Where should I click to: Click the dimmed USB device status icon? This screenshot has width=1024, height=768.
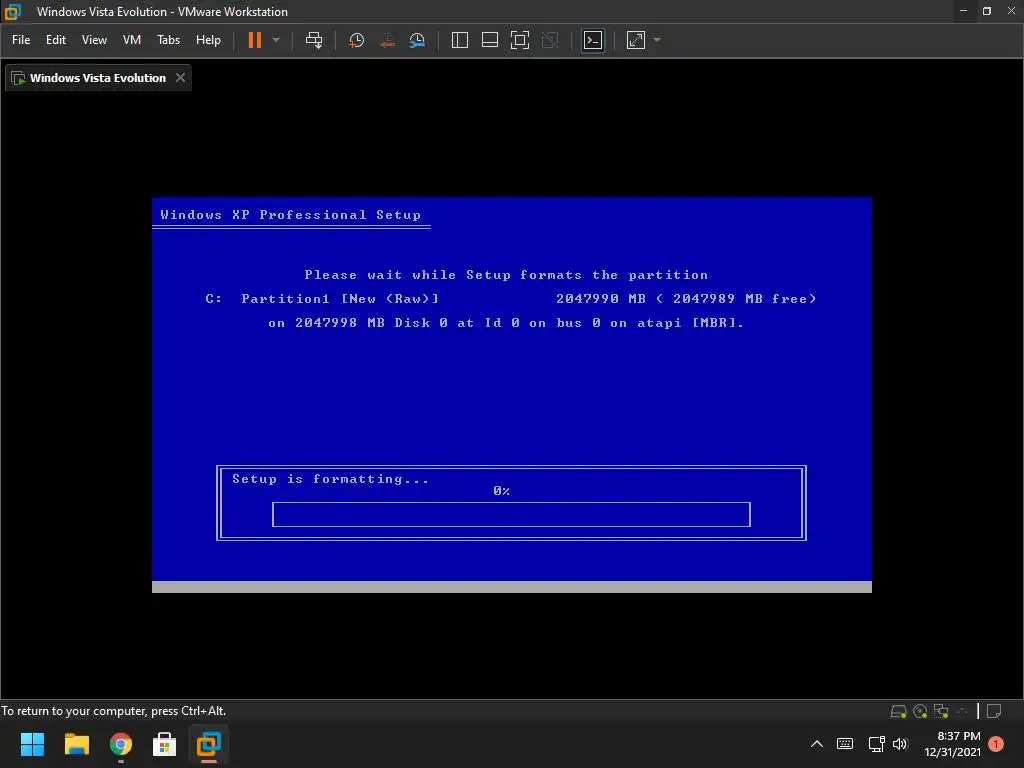point(962,711)
